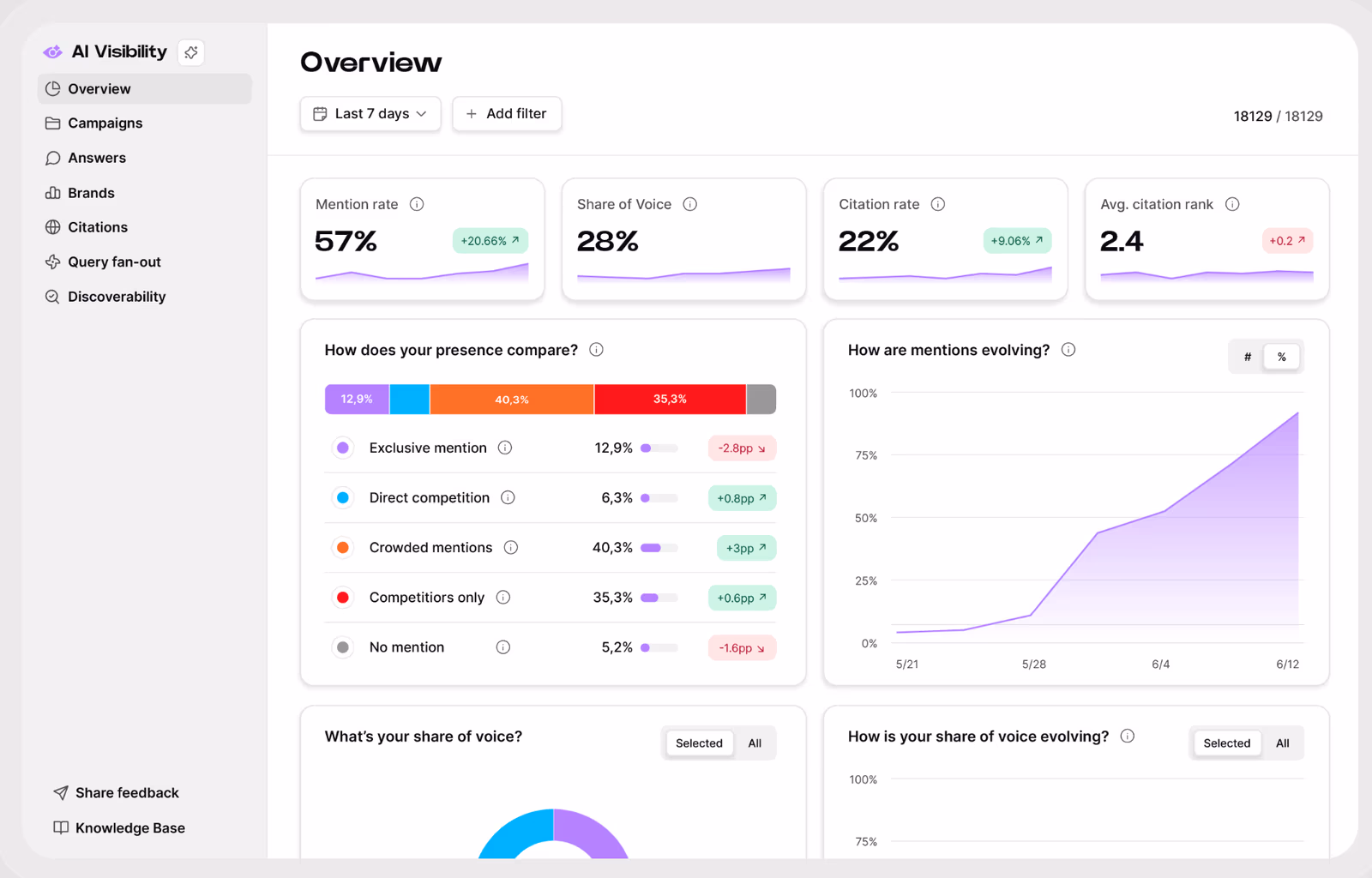Select 'All' in share of voice evolving
Screen dimensions: 1372x878
pyautogui.click(x=1283, y=743)
